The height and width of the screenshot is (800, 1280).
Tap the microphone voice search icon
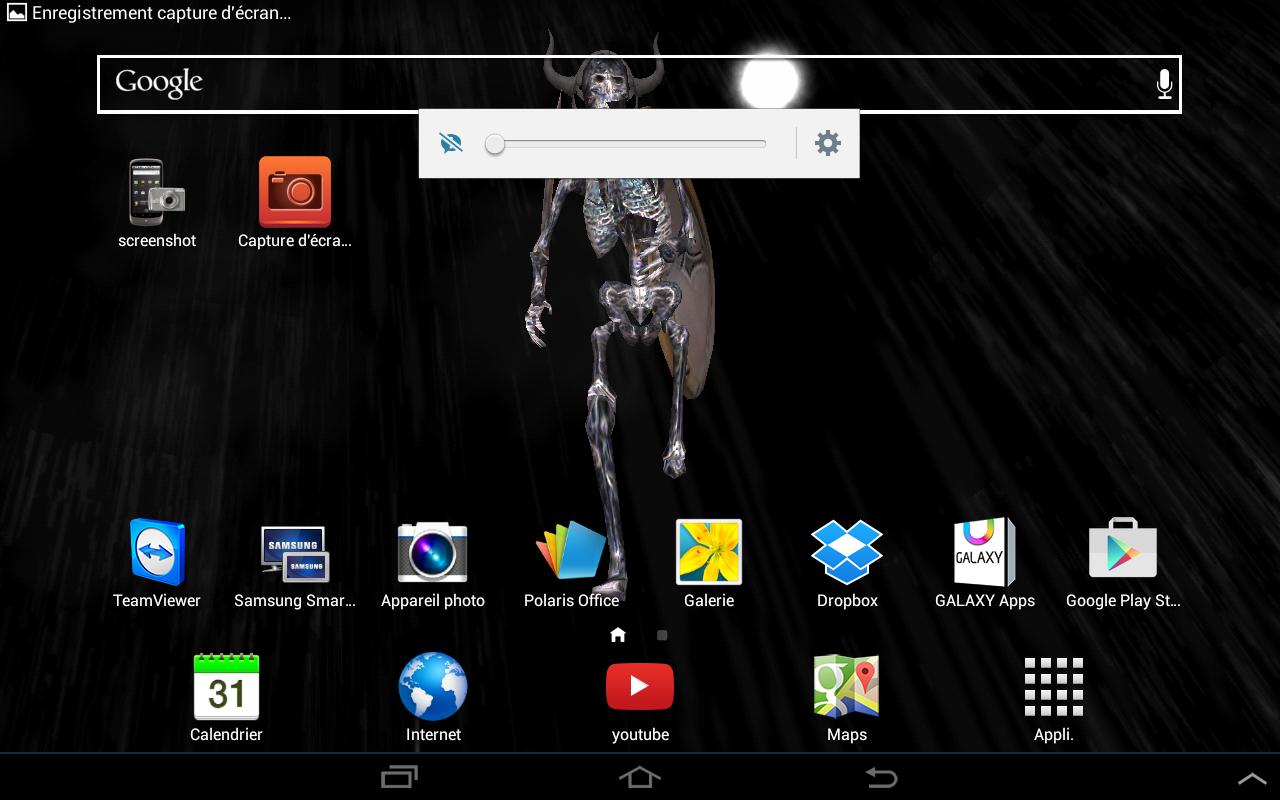[x=1164, y=84]
